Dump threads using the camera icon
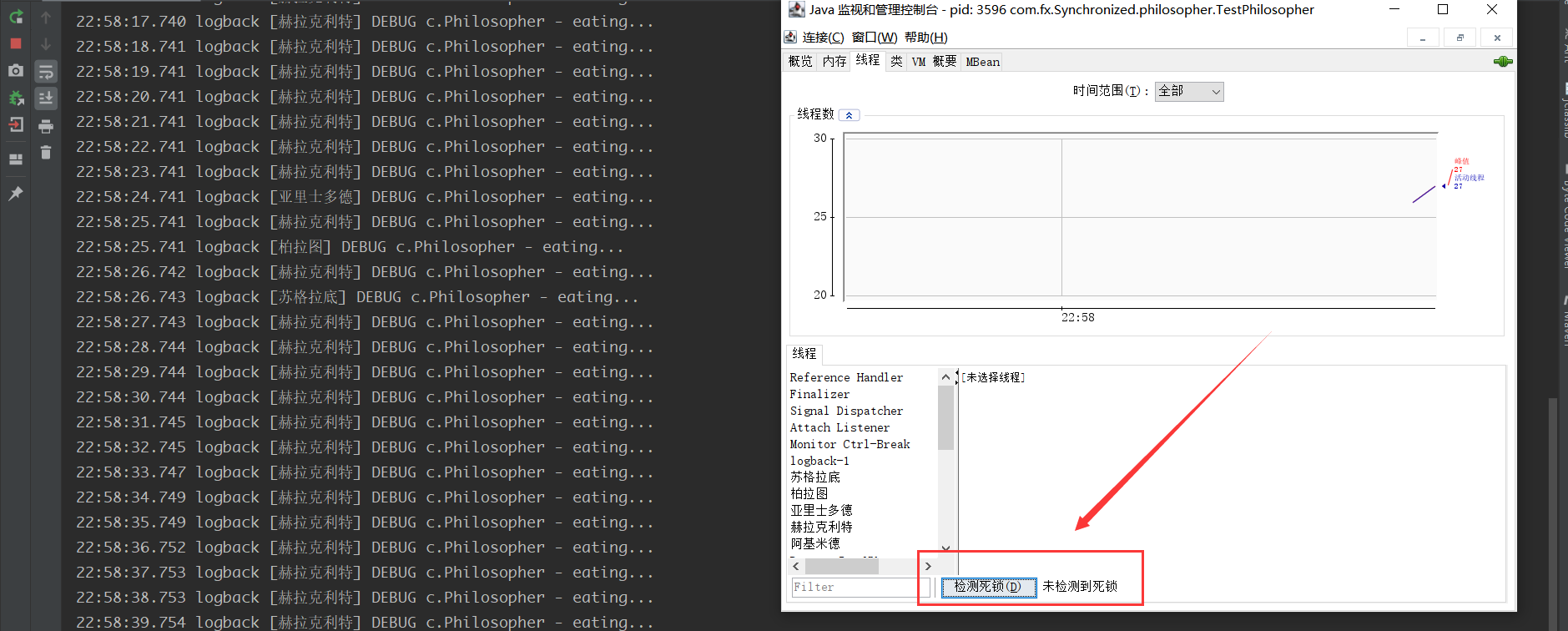Image resolution: width=1568 pixels, height=631 pixels. [x=16, y=71]
